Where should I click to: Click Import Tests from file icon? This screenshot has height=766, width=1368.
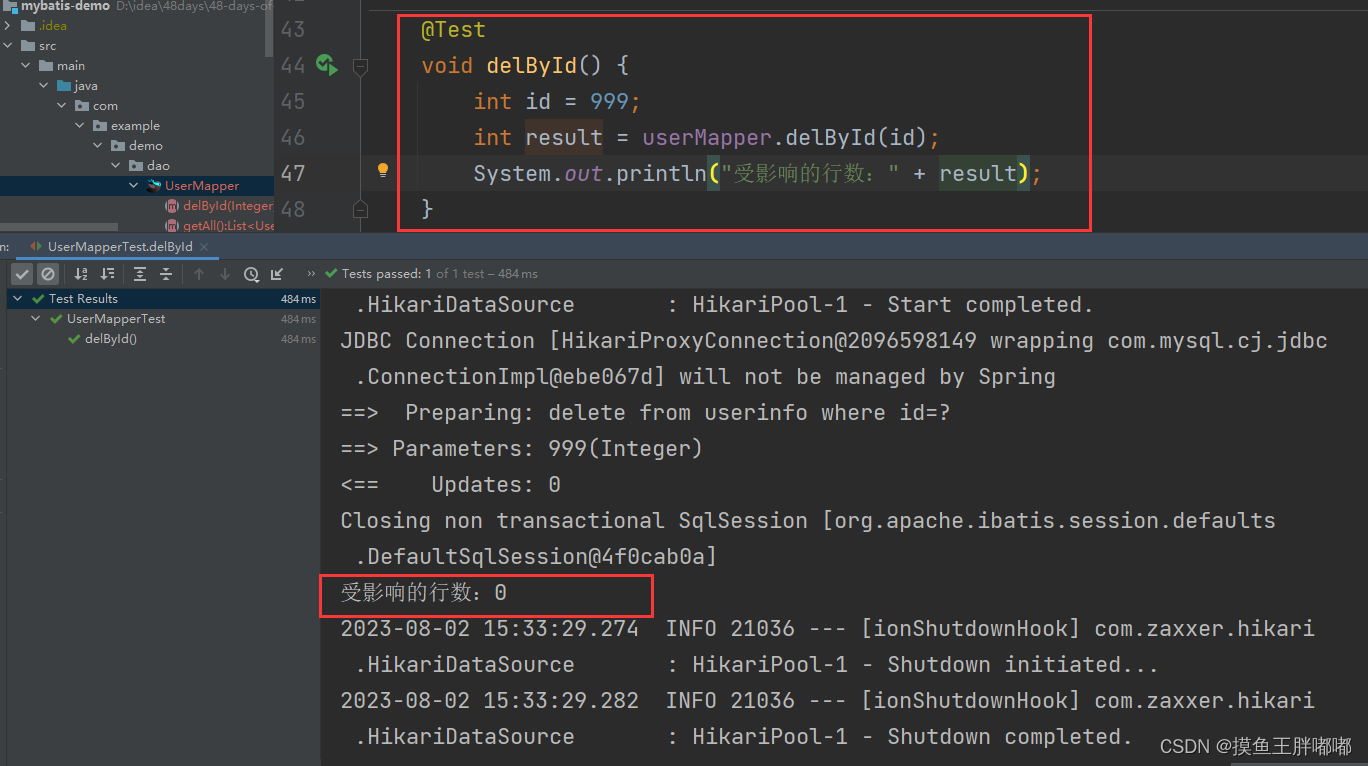[277, 274]
